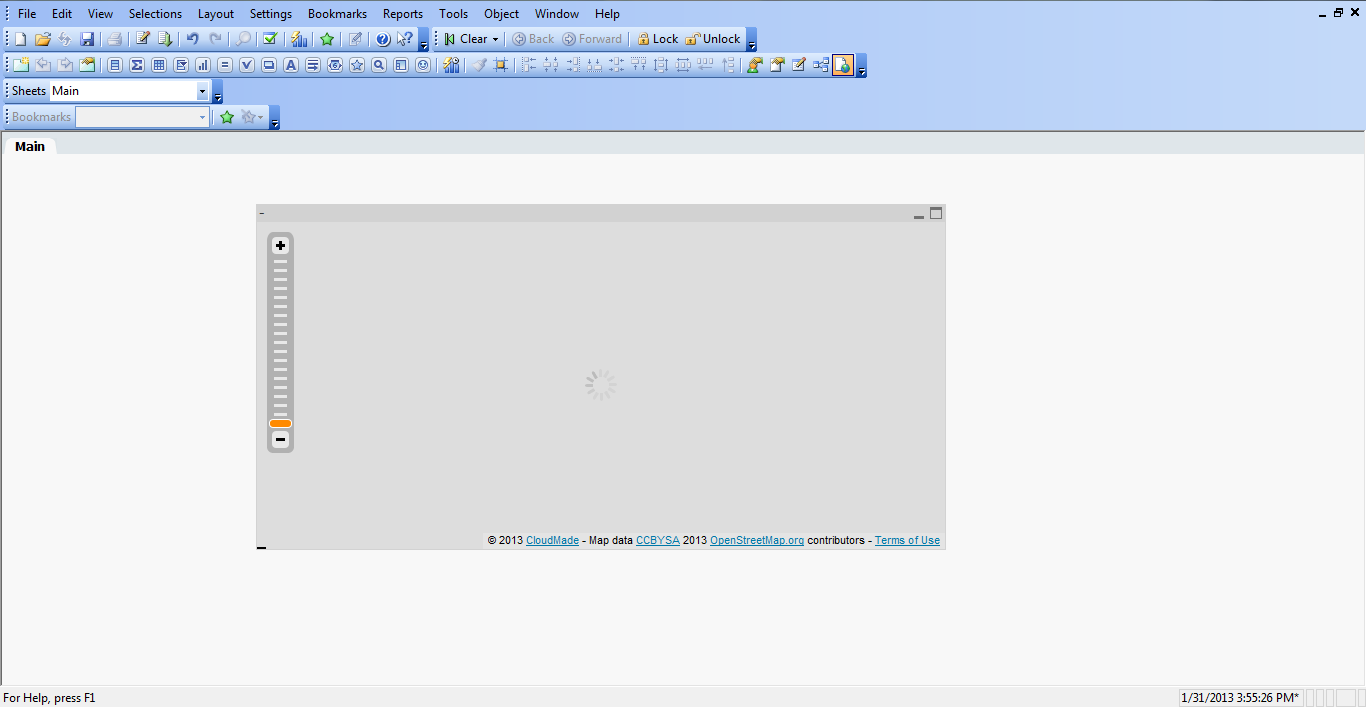Maximize the map object

(x=936, y=213)
